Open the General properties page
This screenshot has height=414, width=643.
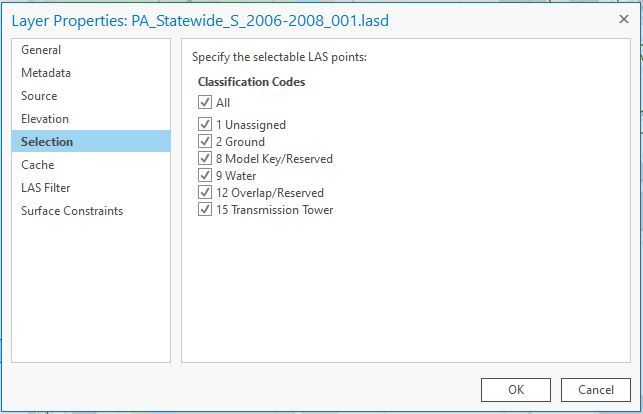[x=41, y=50]
